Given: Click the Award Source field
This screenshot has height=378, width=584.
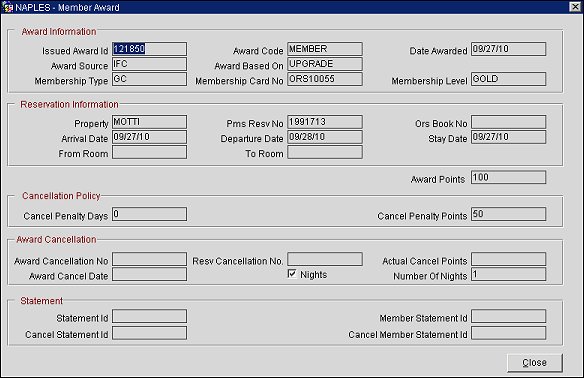Looking at the screenshot, I should pos(149,64).
